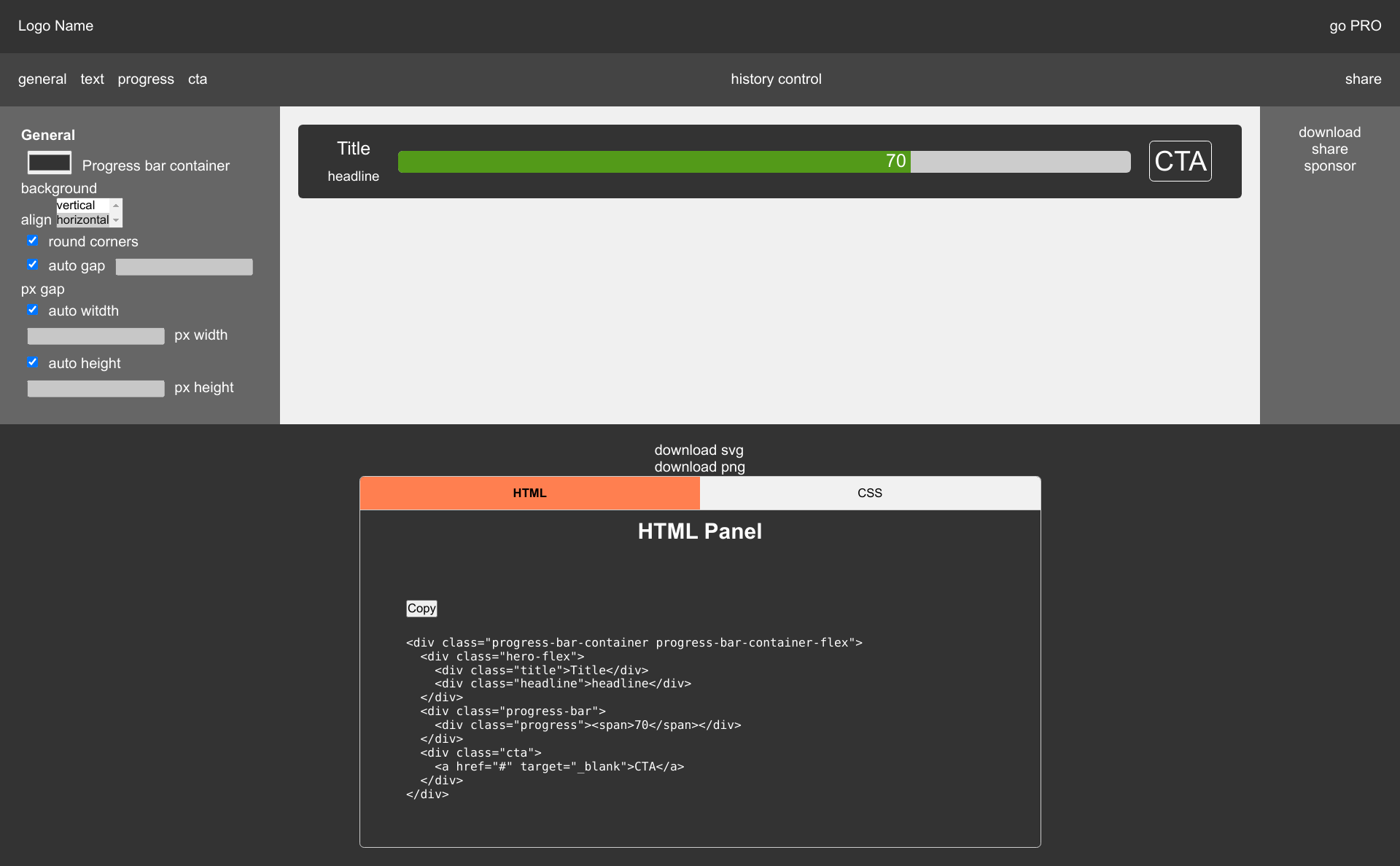Click the Copy button in HTML panel

[420, 608]
